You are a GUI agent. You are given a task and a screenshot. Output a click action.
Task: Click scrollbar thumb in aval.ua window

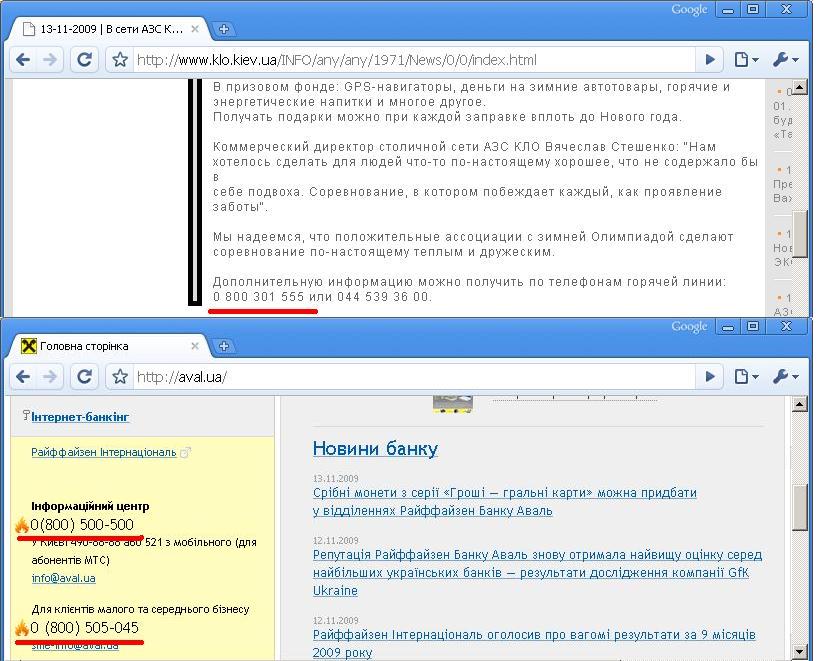pyautogui.click(x=799, y=507)
